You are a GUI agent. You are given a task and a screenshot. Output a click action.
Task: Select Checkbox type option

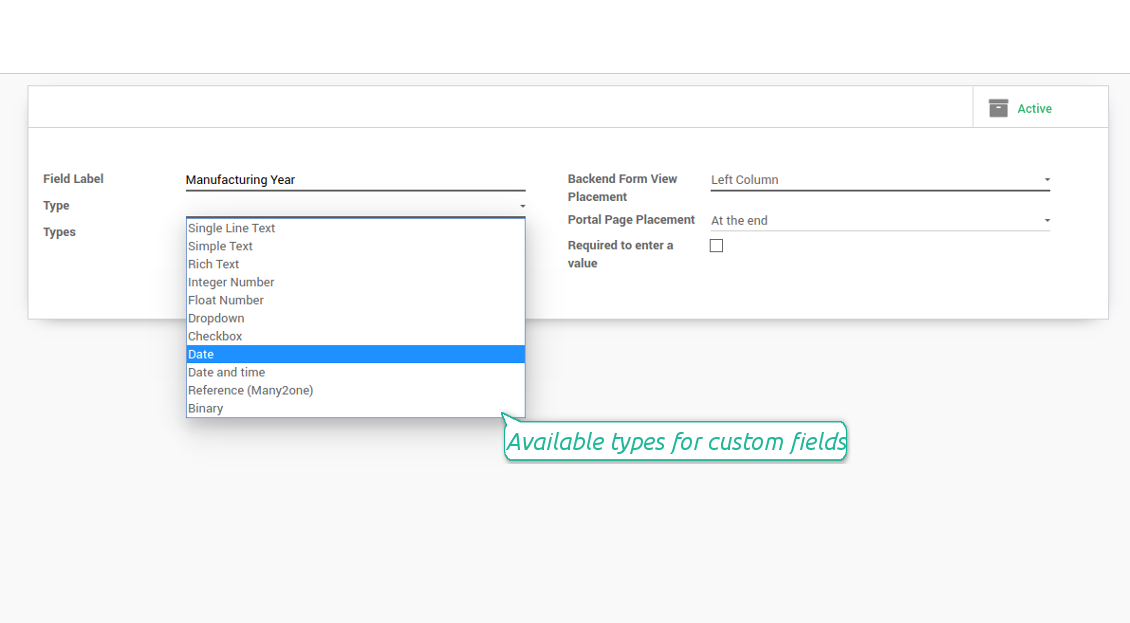[355, 336]
